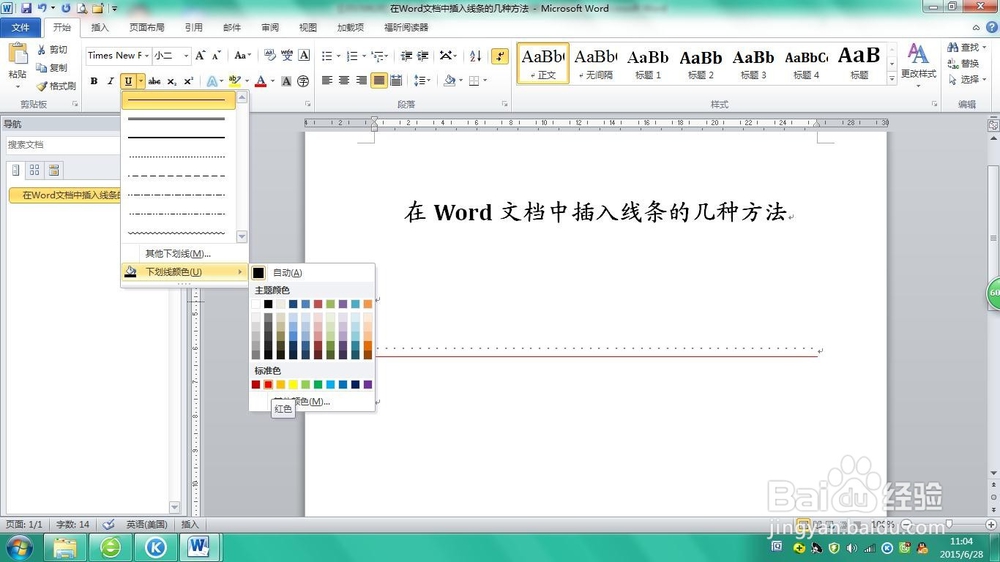1000x562 pixels.
Task: Open Windows Start button
Action: click(x=19, y=548)
